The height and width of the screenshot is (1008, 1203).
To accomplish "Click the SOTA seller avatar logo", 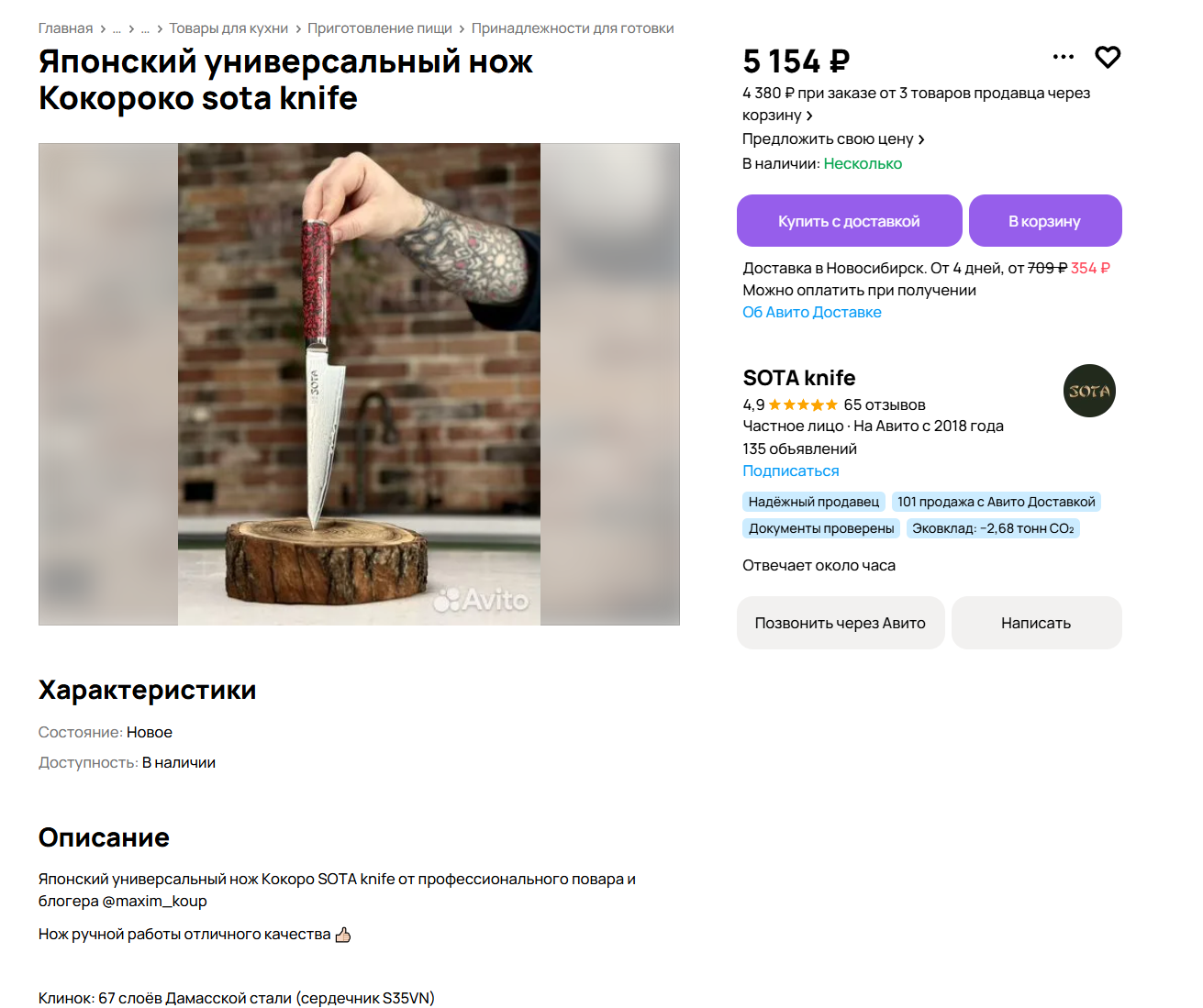I will [1089, 391].
